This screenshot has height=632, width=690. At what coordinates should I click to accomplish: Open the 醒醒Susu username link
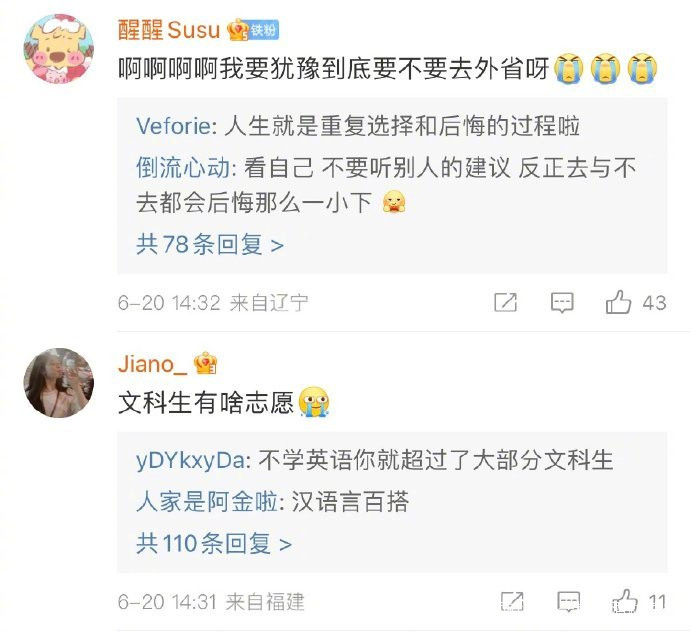[x=169, y=30]
